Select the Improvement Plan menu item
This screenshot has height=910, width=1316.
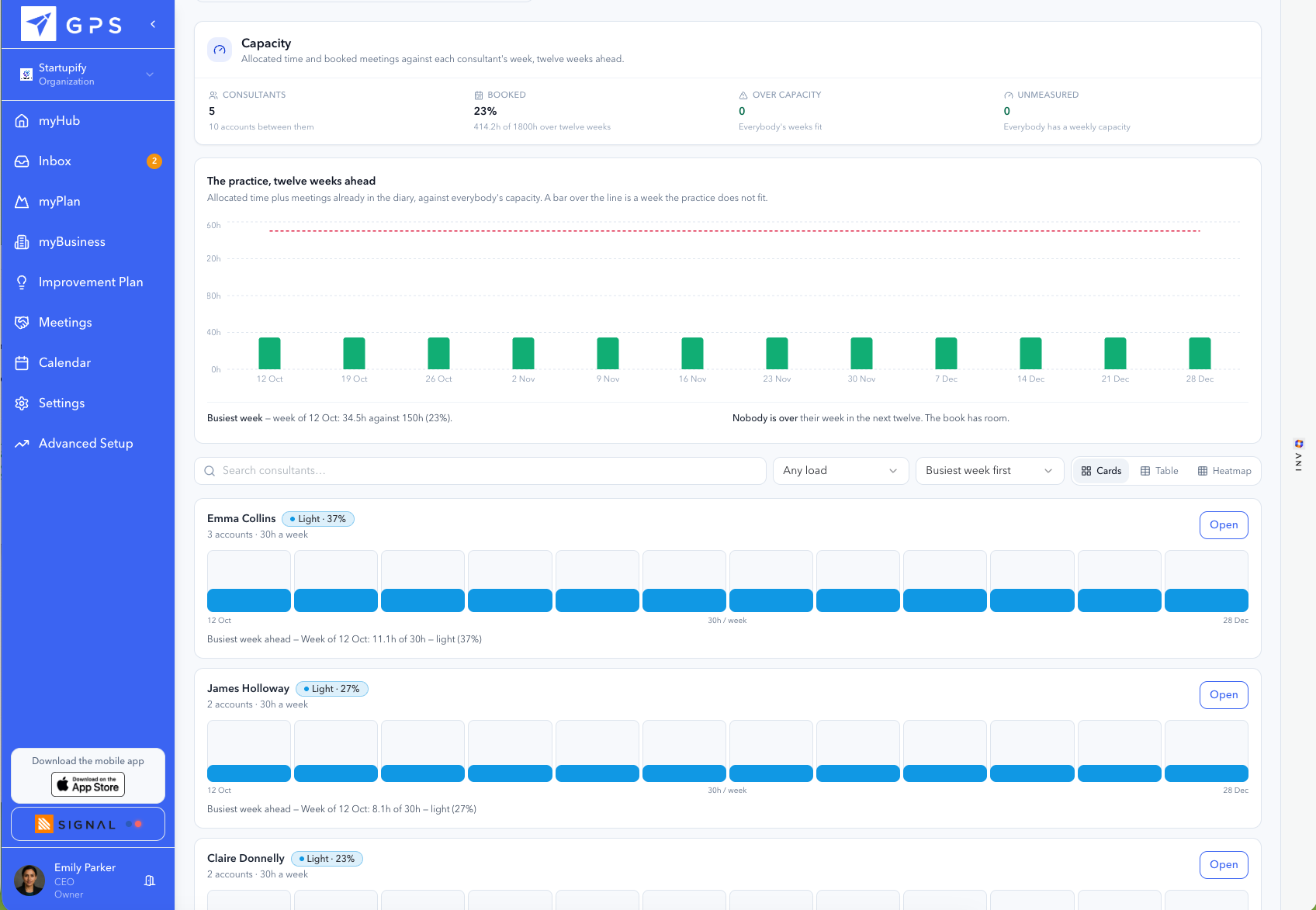pyautogui.click(x=88, y=282)
